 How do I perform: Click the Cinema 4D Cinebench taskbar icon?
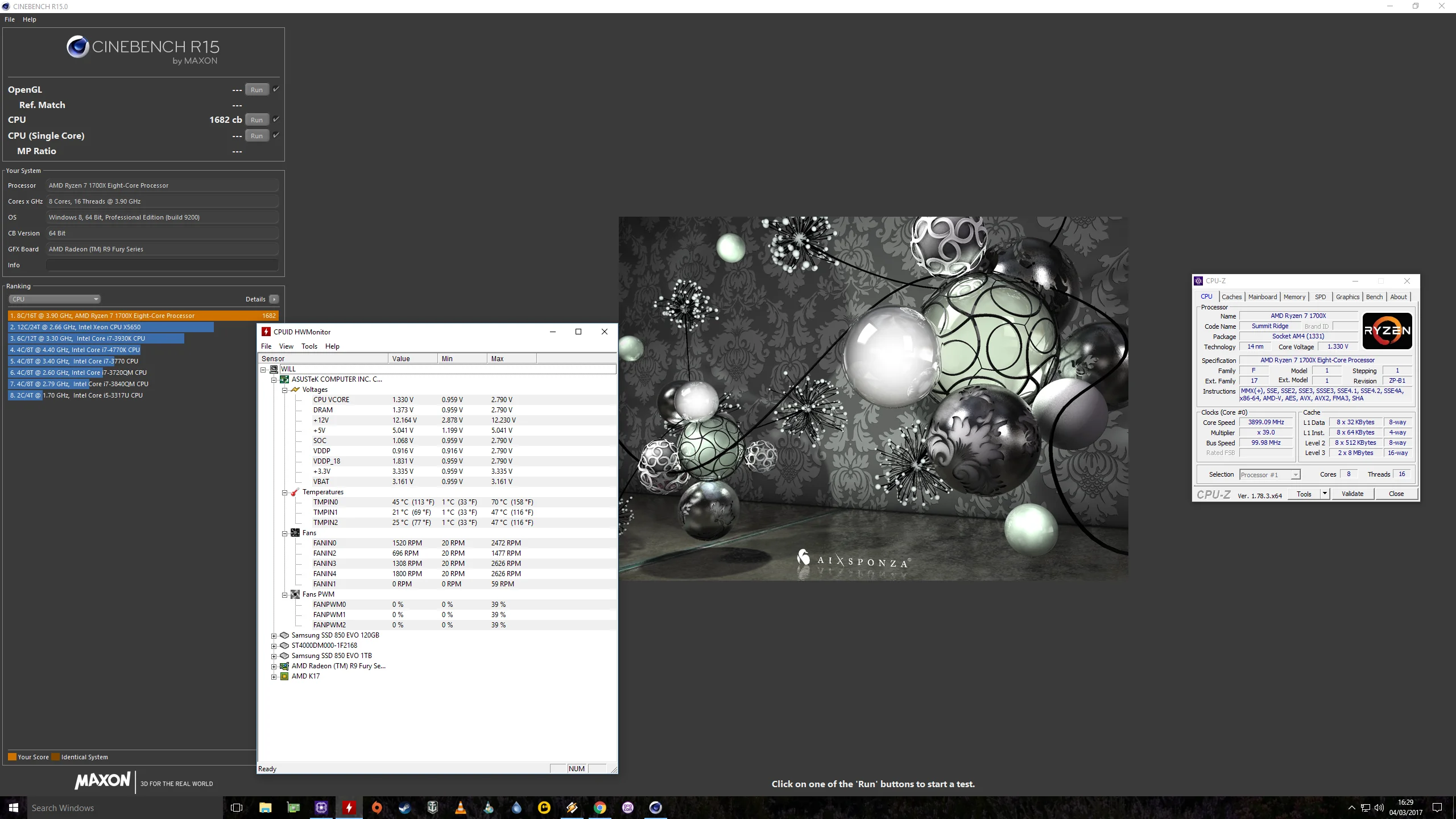(x=656, y=808)
